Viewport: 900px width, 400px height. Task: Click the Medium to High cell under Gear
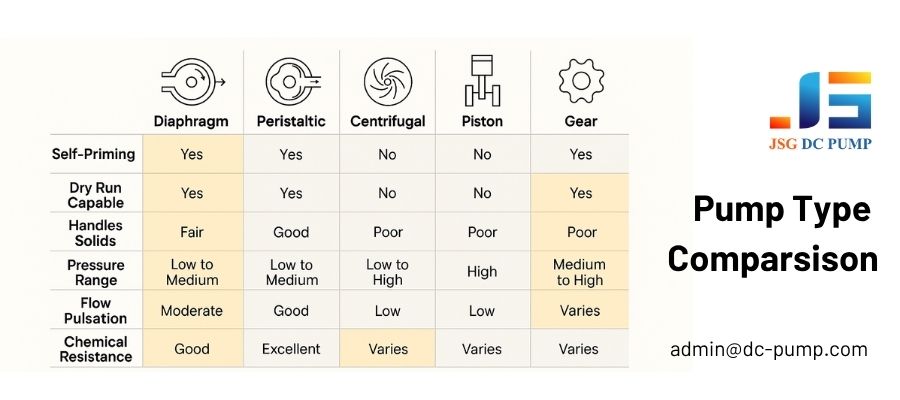pos(580,272)
